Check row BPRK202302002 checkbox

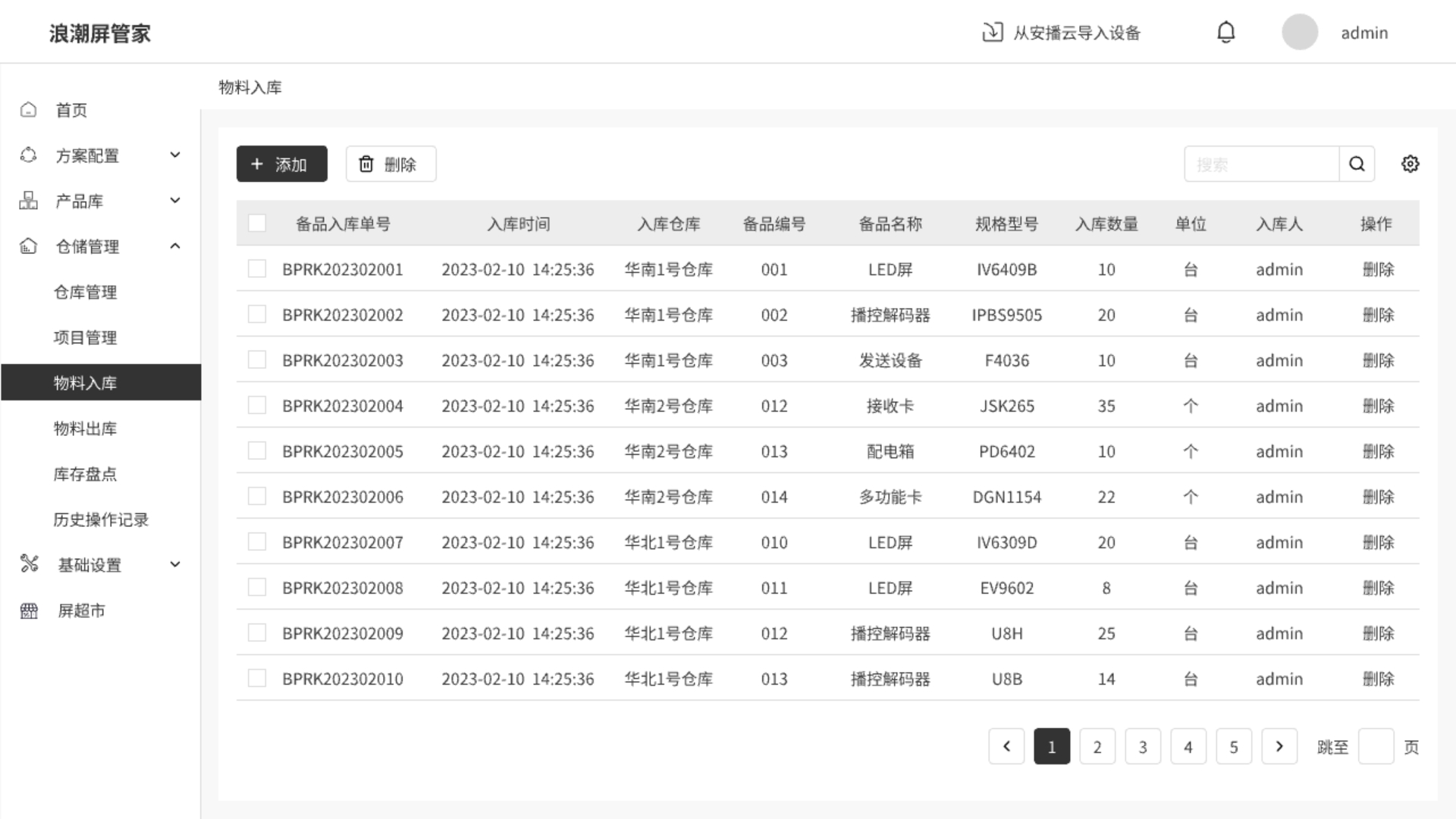257,314
